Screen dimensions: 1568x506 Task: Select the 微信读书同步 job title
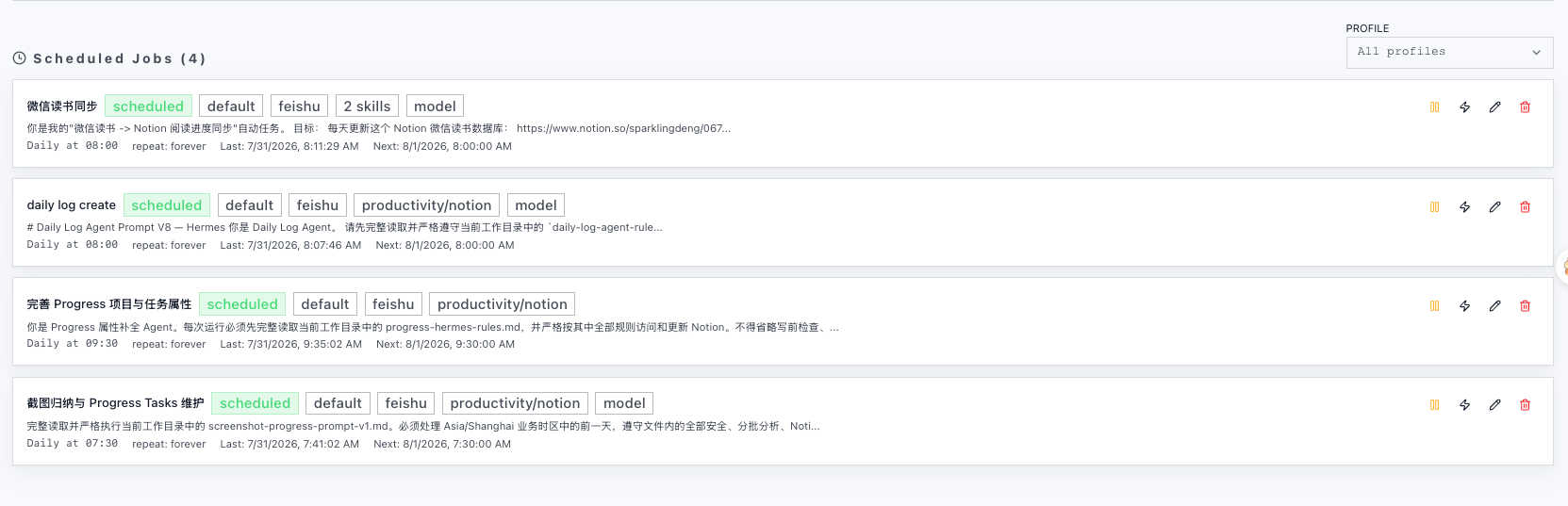[x=62, y=106]
